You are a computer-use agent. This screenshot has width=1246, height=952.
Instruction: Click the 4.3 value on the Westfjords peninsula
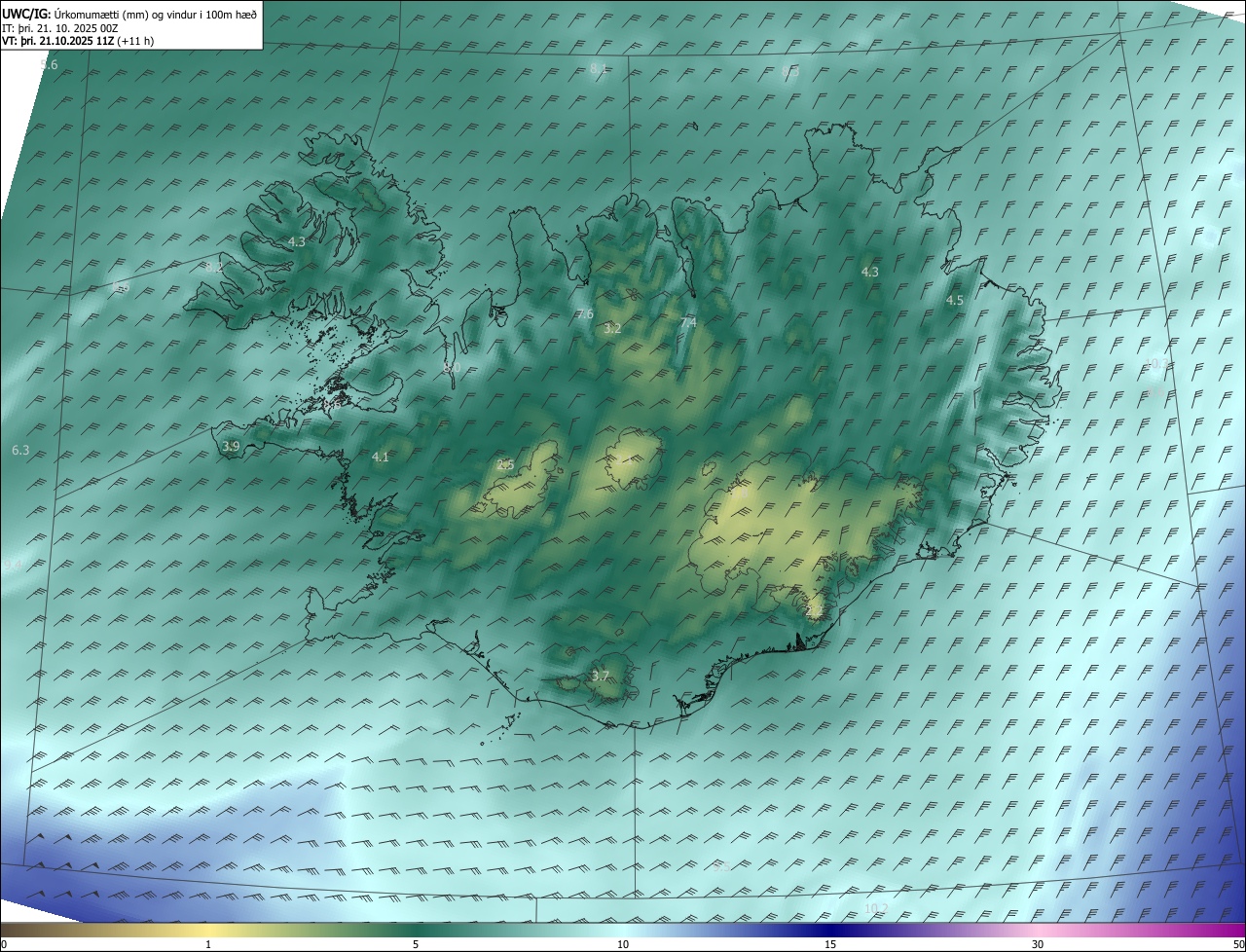(x=297, y=241)
